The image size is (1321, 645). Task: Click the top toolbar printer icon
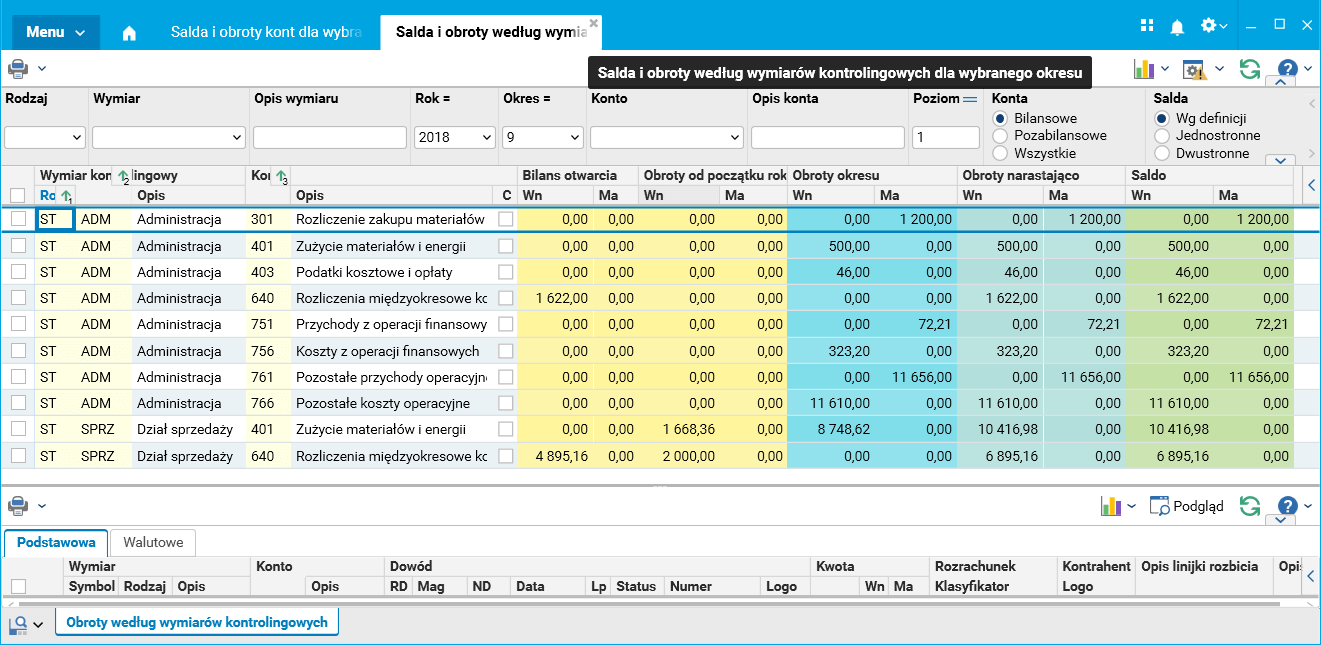coord(18,69)
